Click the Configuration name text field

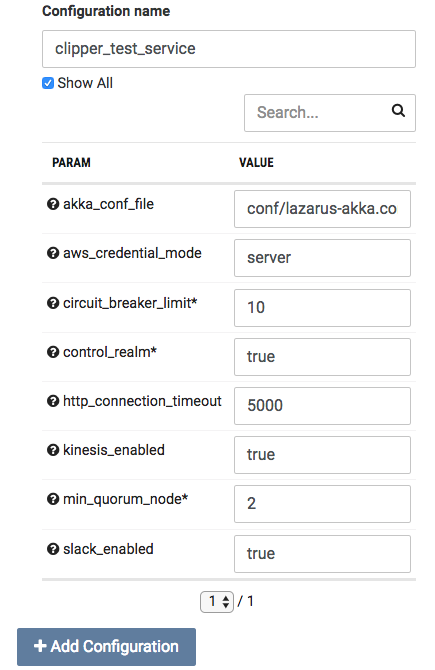(x=229, y=49)
